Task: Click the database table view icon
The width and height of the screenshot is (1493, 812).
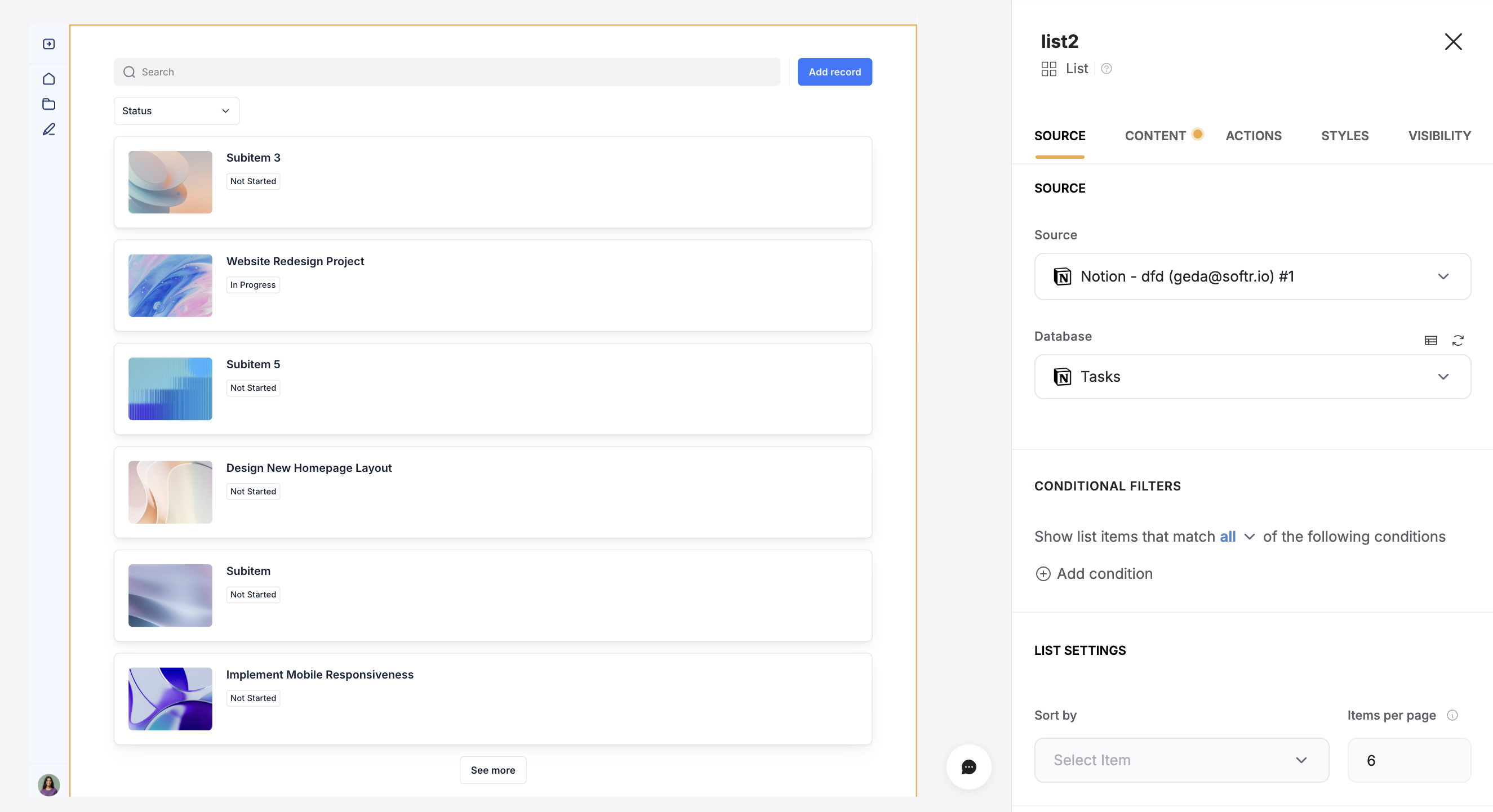Action: coord(1430,341)
